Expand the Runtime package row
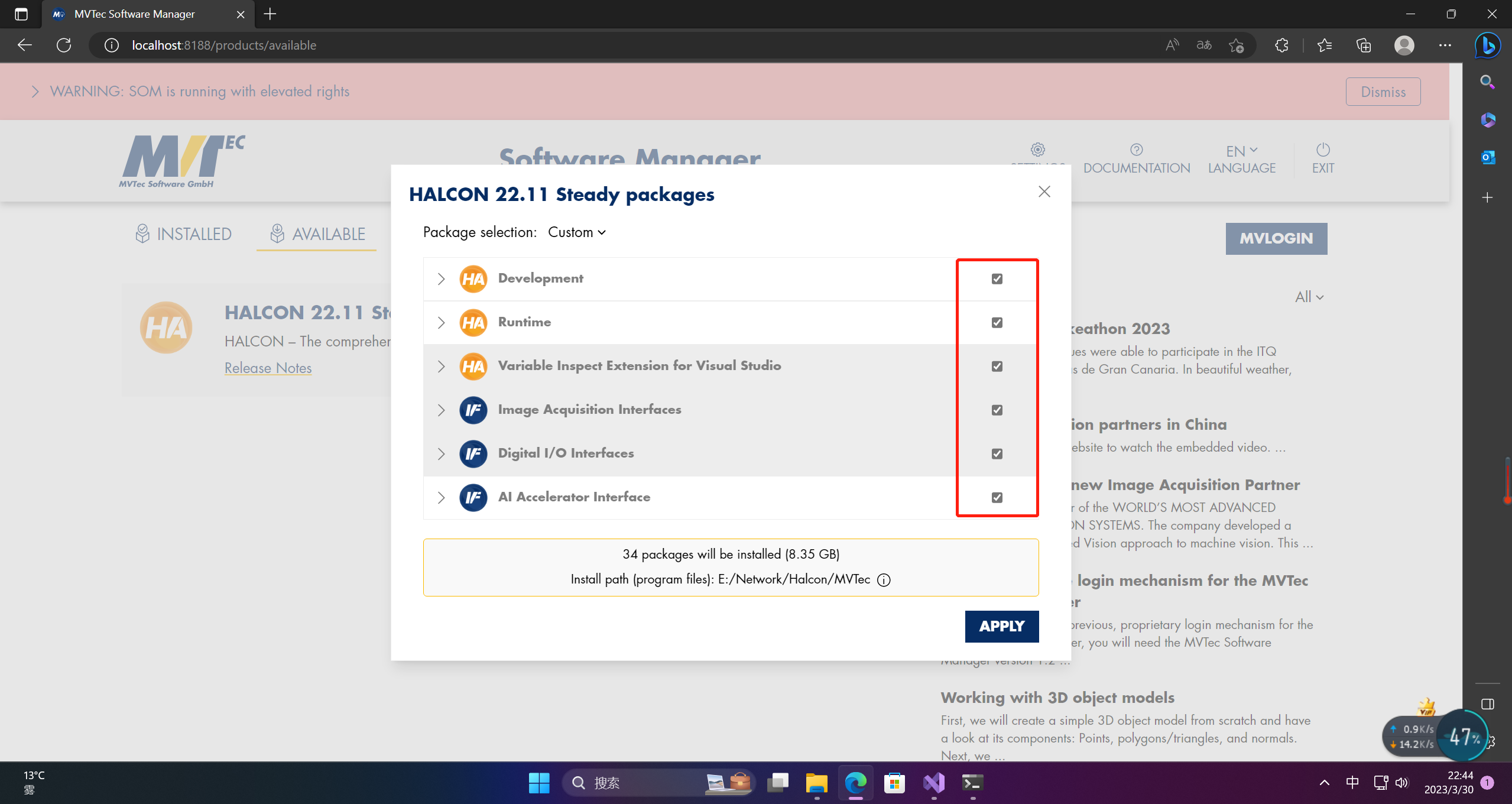1512x804 pixels. click(441, 323)
